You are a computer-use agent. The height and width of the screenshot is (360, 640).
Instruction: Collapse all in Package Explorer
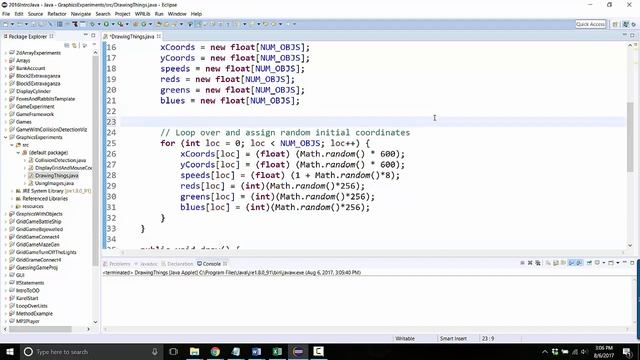(67, 45)
